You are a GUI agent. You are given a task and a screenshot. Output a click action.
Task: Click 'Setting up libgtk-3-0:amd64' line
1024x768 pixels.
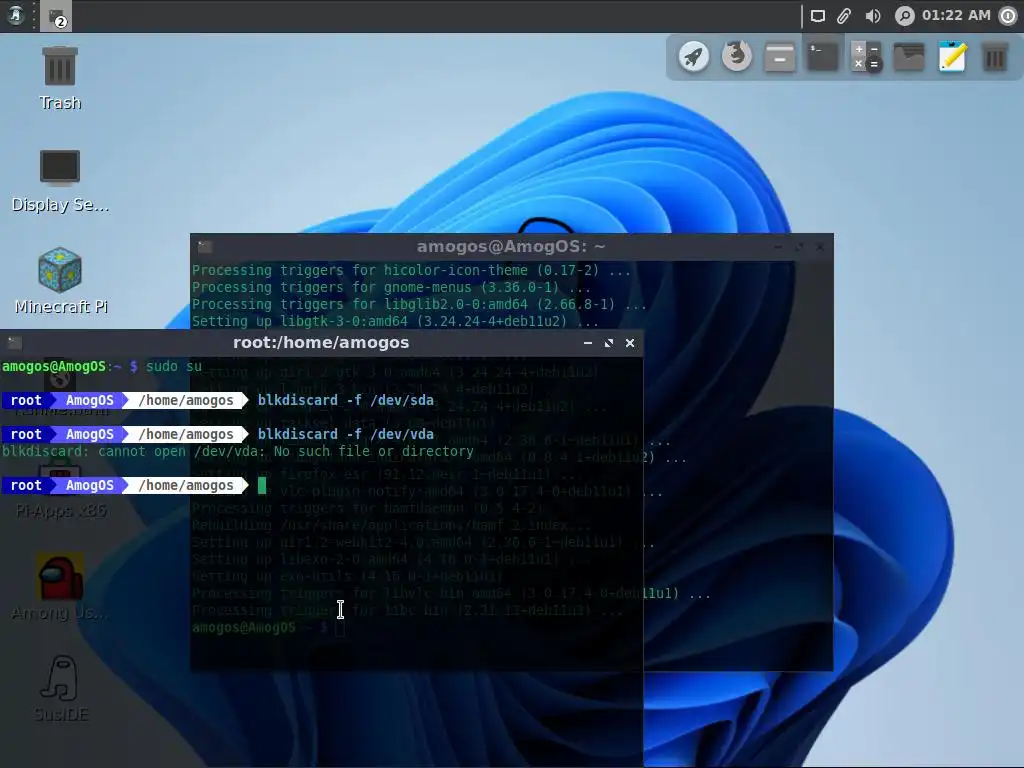tap(395, 321)
